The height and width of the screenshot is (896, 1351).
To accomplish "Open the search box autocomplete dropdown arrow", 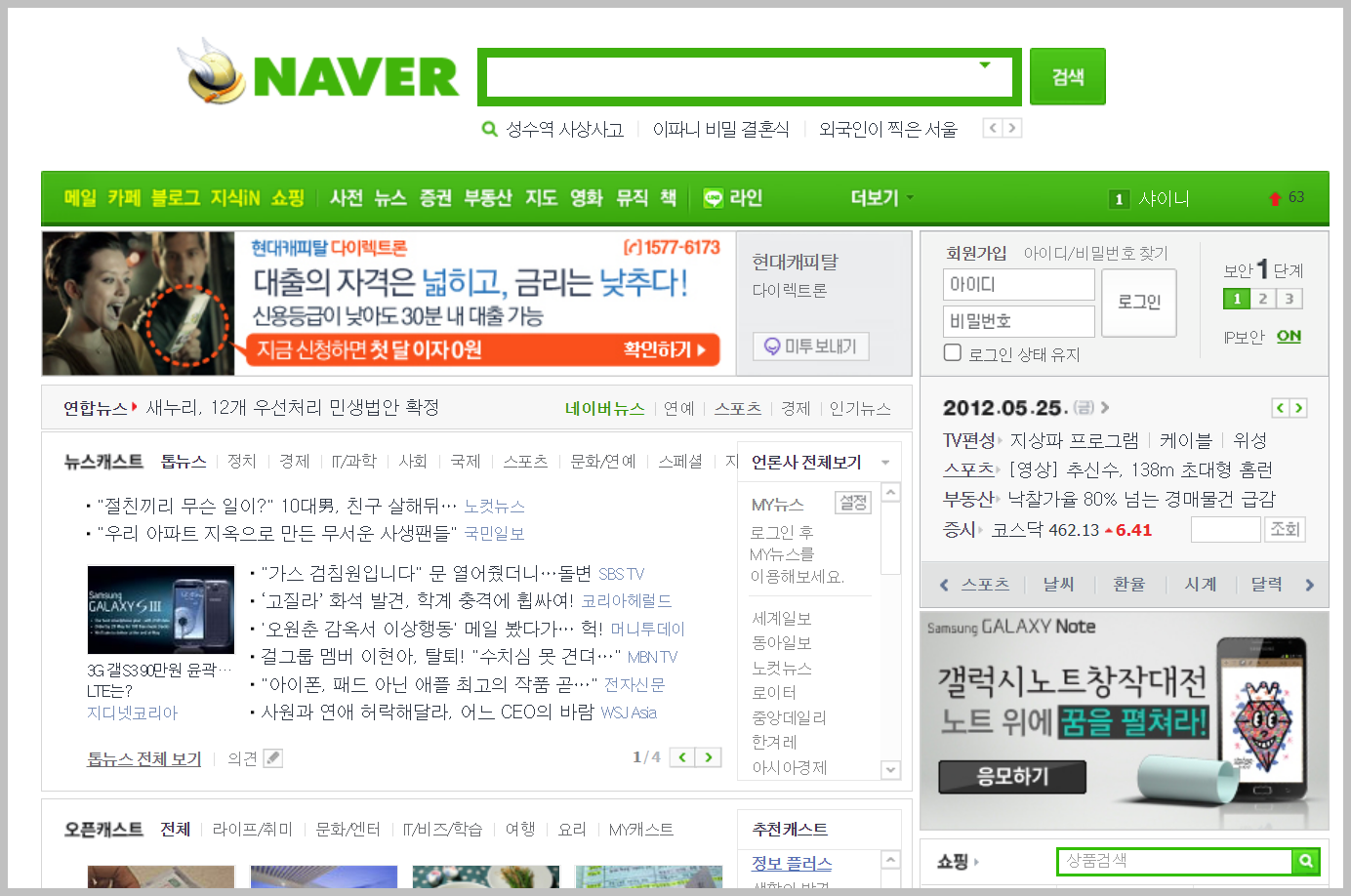I will (985, 65).
